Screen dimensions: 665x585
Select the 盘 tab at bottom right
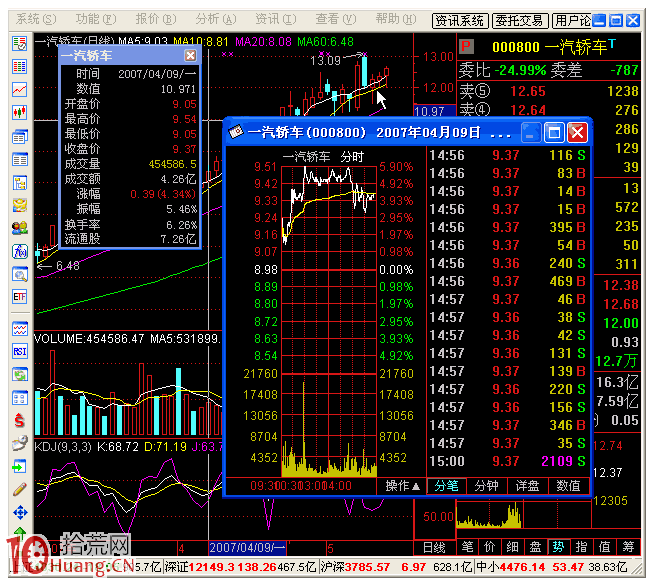(x=536, y=548)
